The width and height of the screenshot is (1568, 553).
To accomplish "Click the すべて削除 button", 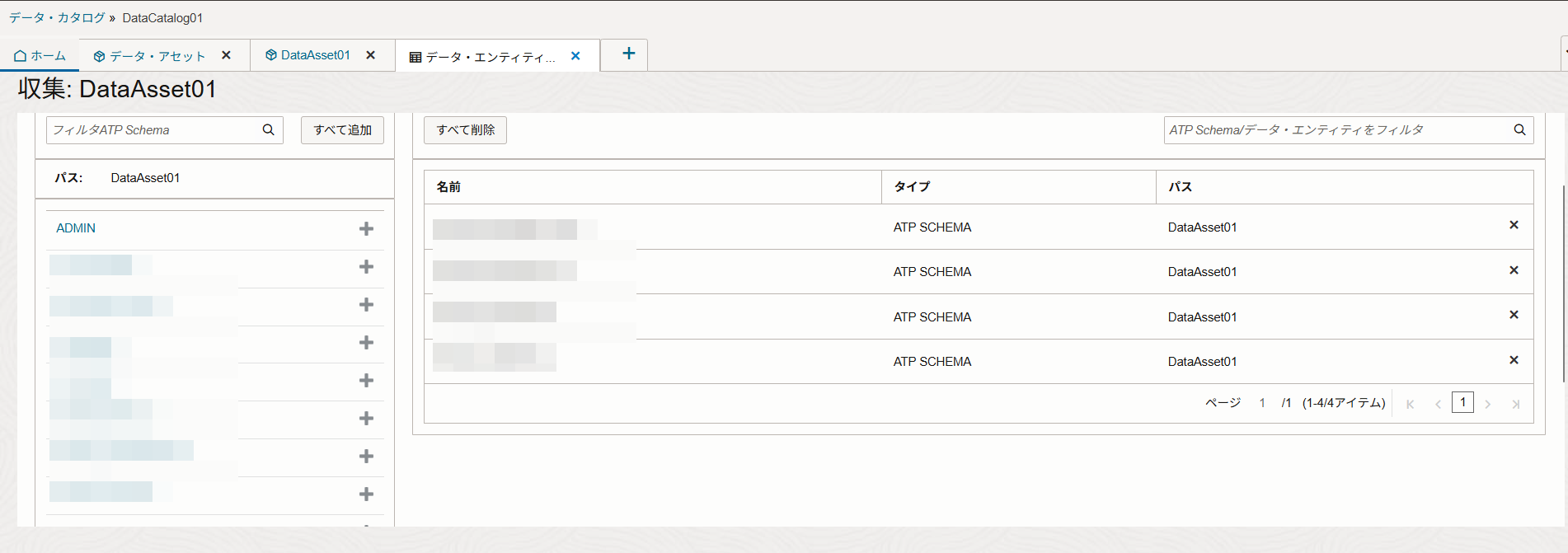I will coord(465,130).
